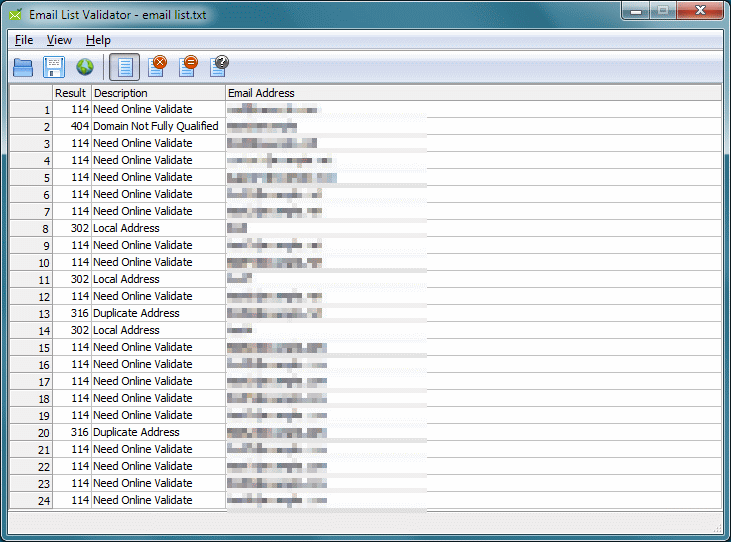The width and height of the screenshot is (731, 542).
Task: Click the list icon with red X badge
Action: [x=157, y=67]
